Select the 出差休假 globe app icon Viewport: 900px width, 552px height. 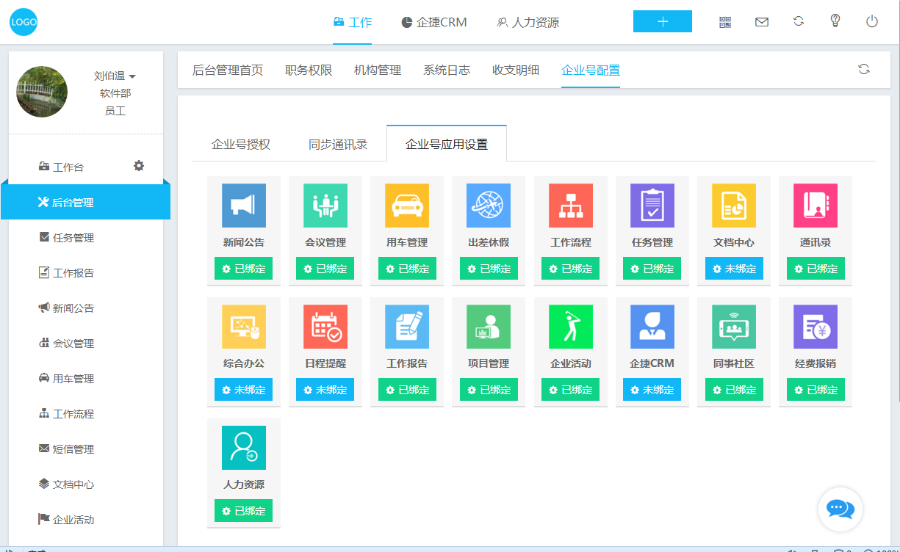point(489,205)
